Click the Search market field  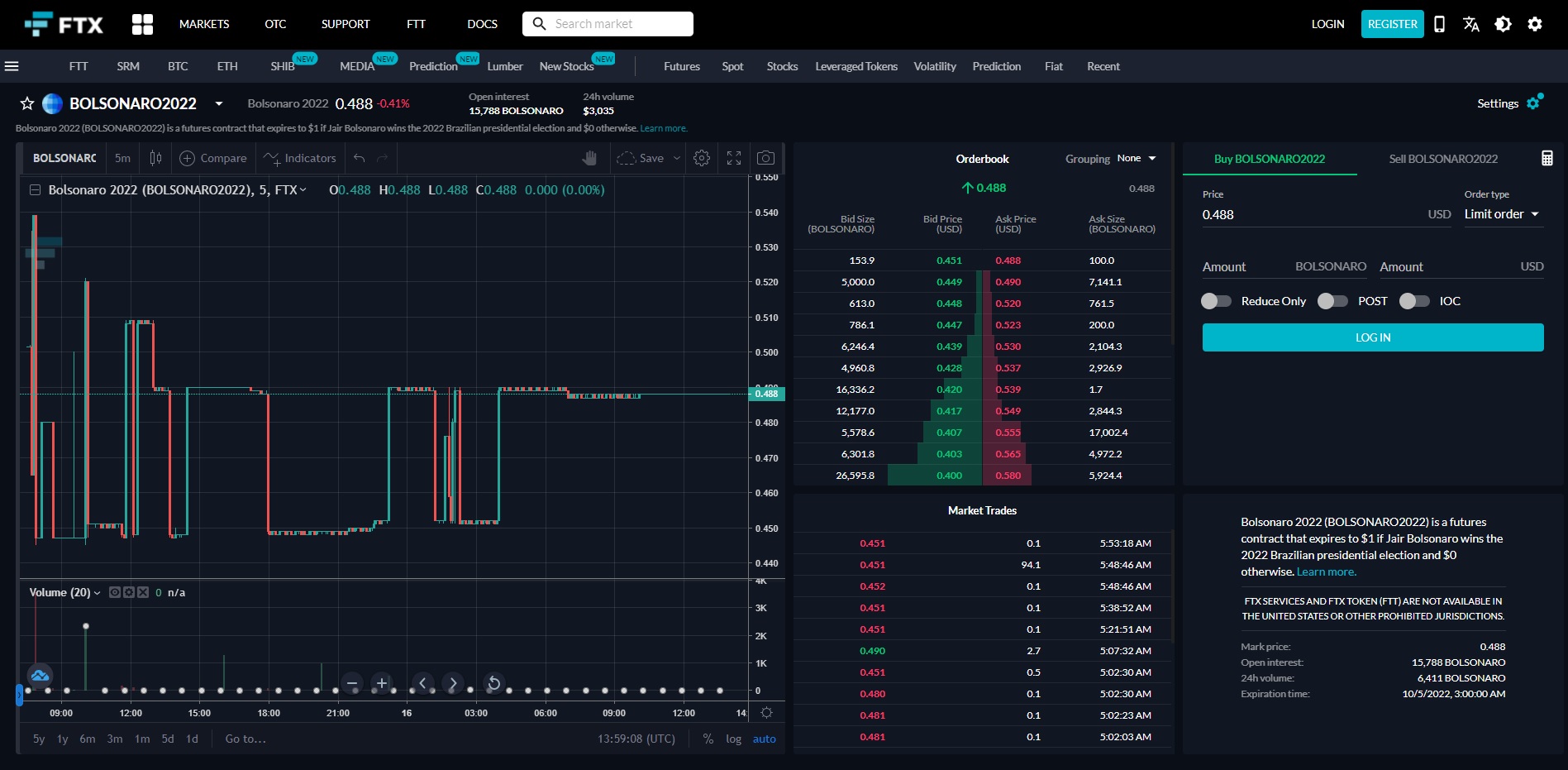tap(608, 24)
